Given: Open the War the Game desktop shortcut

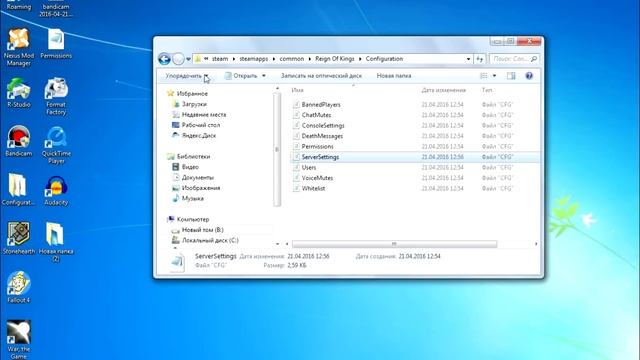Looking at the screenshot, I should pyautogui.click(x=19, y=340).
